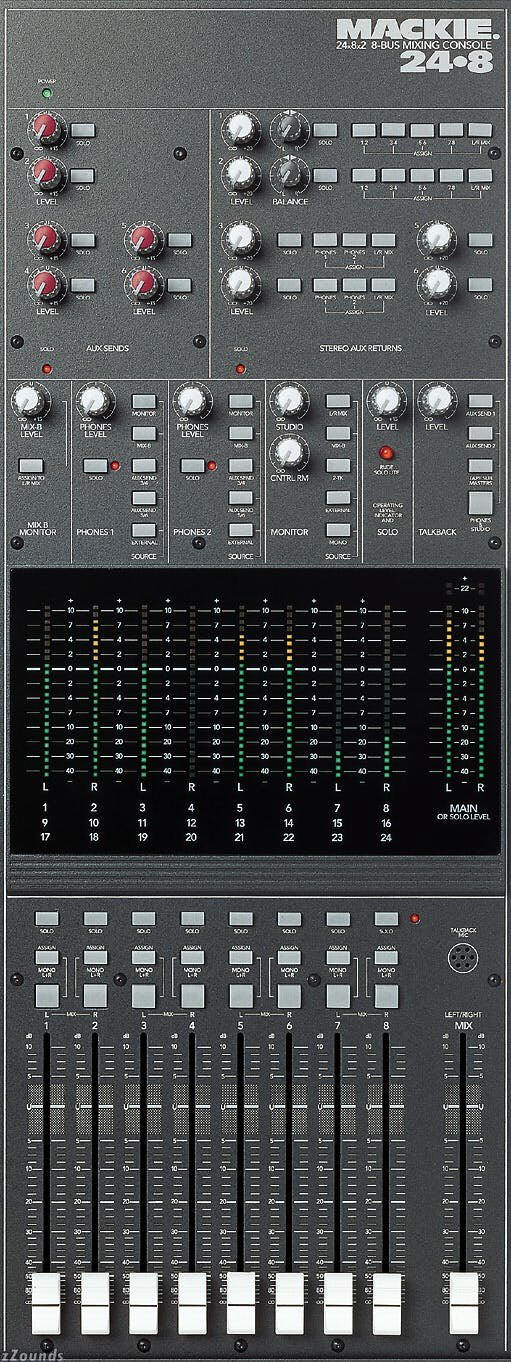The width and height of the screenshot is (511, 1362).
Task: Select Aux Send 5/6 as Phones 2 source
Action: point(240,497)
